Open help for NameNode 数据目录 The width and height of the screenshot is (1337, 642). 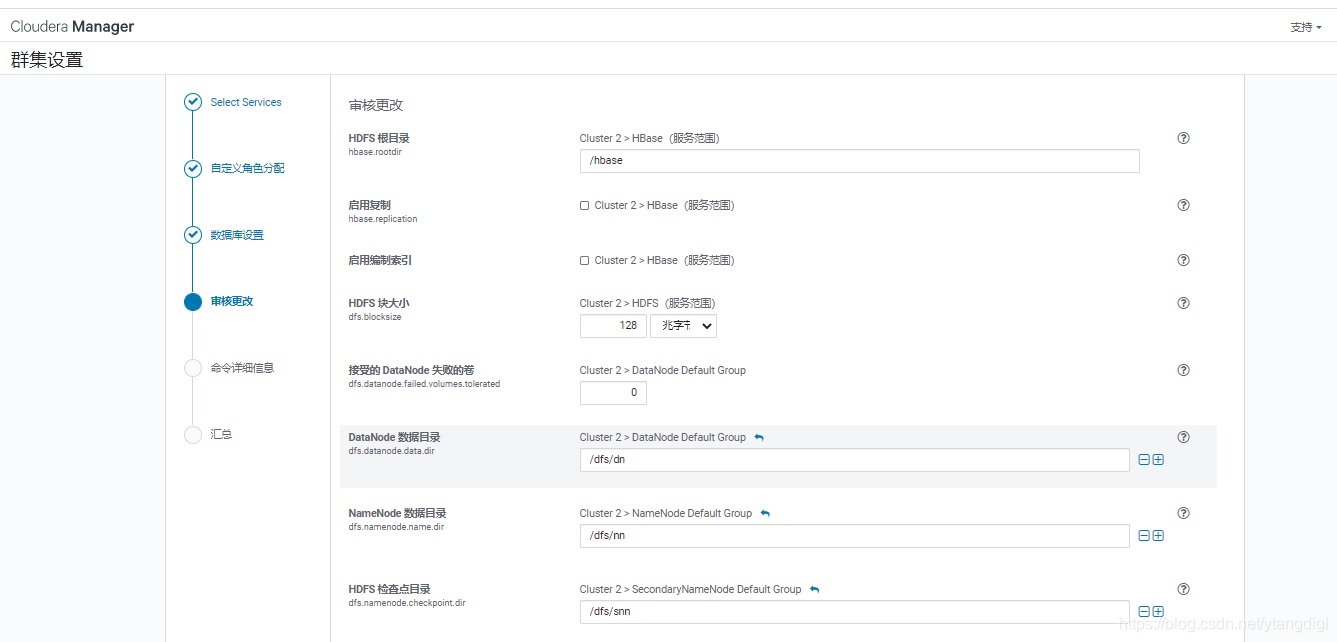1184,513
